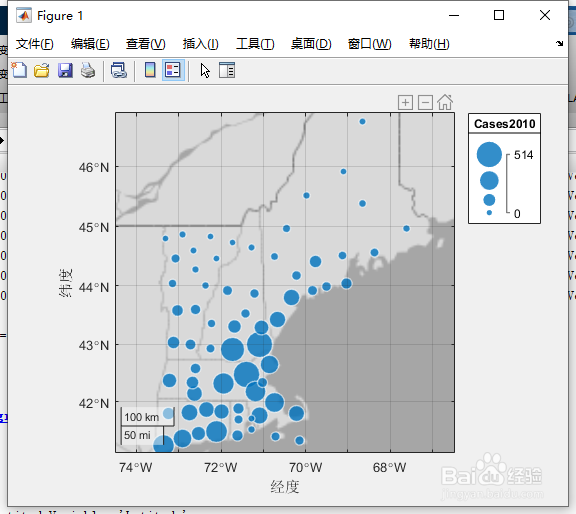Maximize the Figure 1 window
Screen dimensions: 576x514
tap(498, 15)
